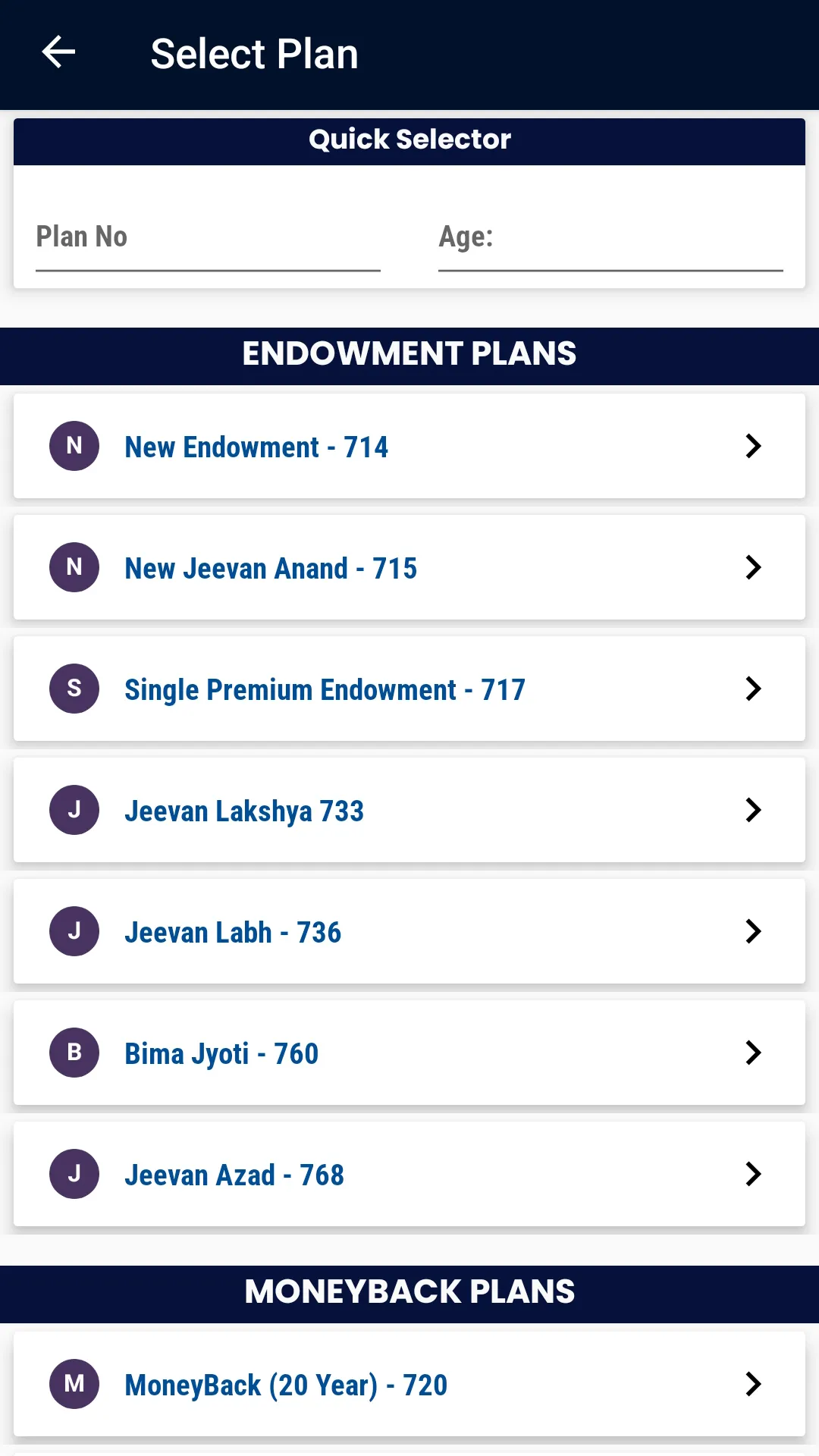819x1456 pixels.
Task: Open the Bima Jyoti - 760 plan
Action: [x=221, y=1054]
